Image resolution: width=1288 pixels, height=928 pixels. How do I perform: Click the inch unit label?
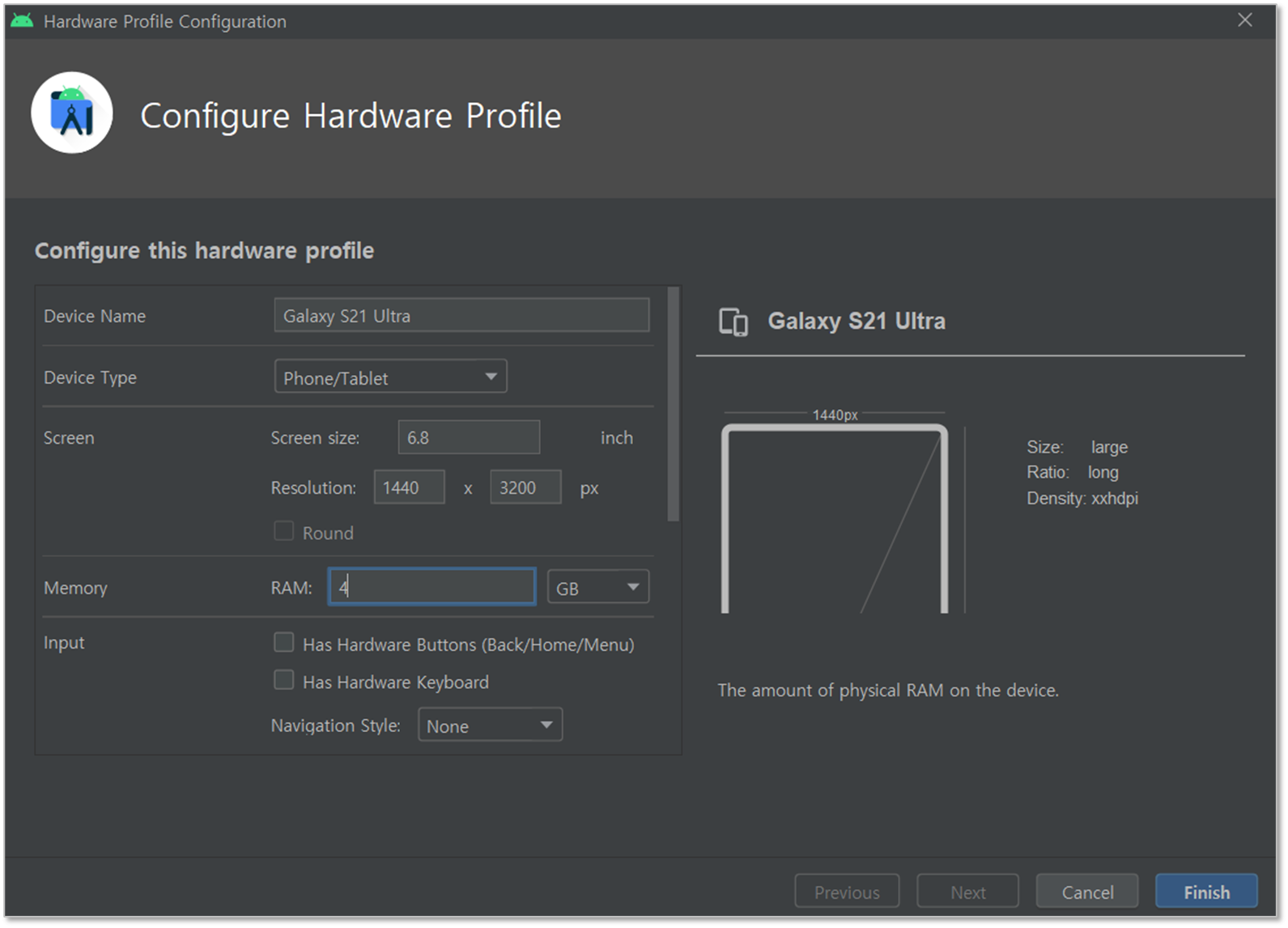coord(617,437)
